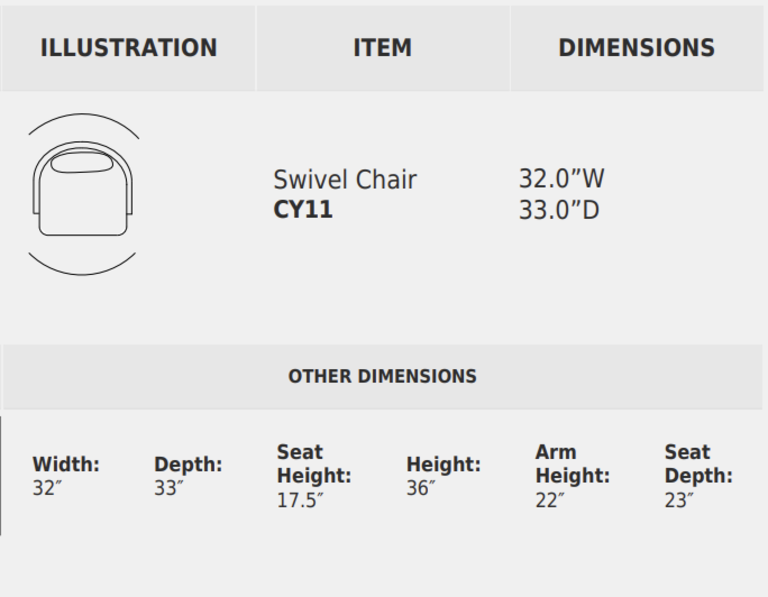Click the Seat Depth label
Image resolution: width=768 pixels, height=597 pixels.
click(x=698, y=464)
